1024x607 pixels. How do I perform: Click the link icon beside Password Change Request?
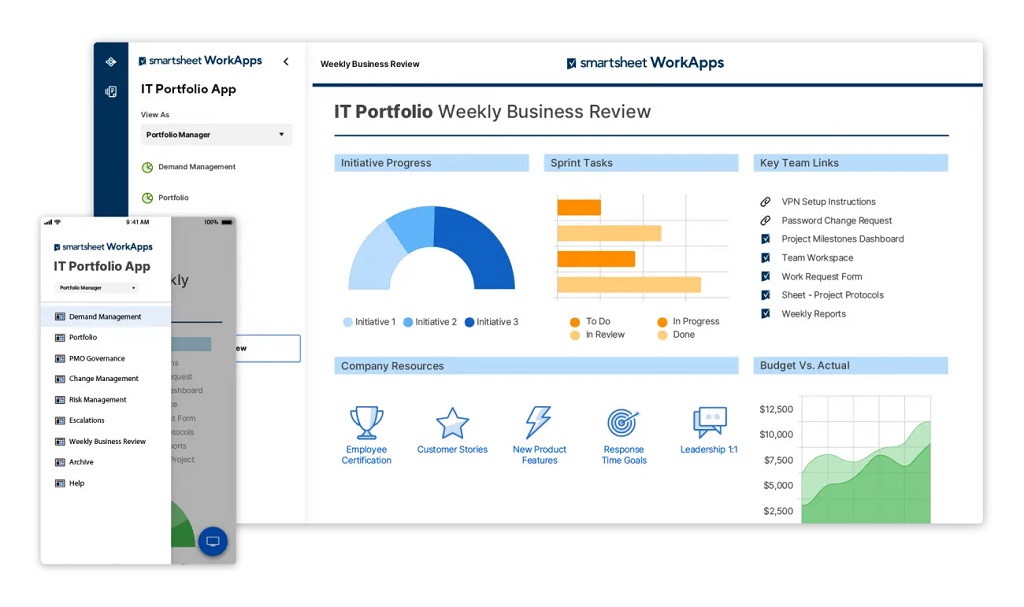(x=765, y=221)
